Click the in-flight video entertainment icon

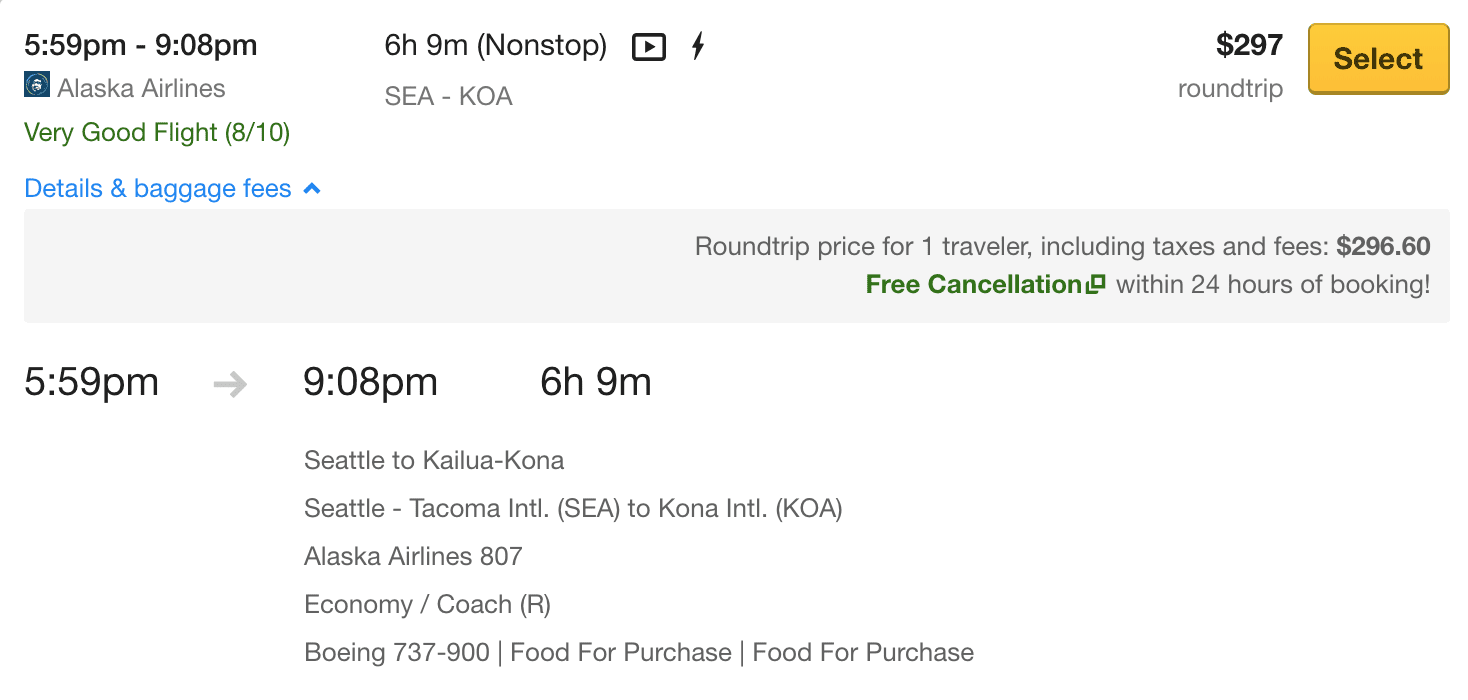(649, 47)
